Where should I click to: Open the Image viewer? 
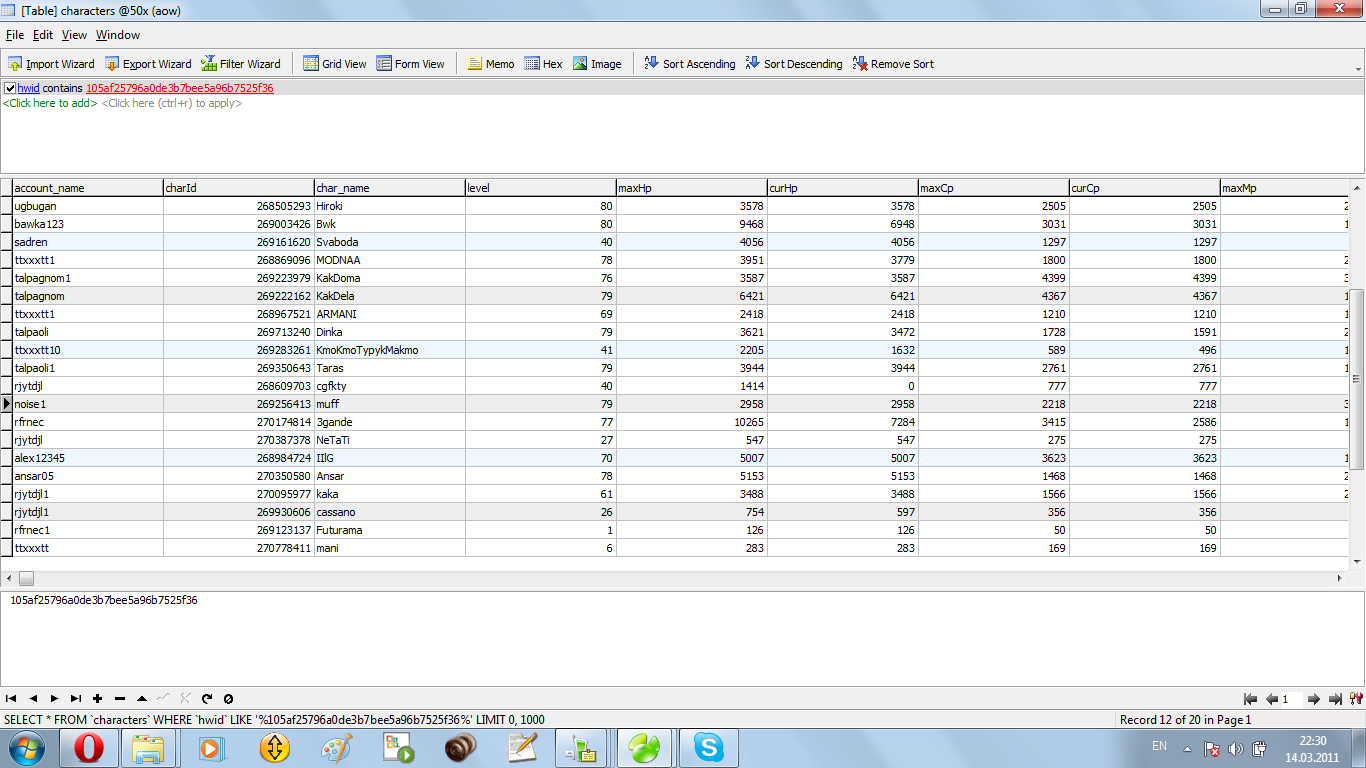pyautogui.click(x=597, y=64)
